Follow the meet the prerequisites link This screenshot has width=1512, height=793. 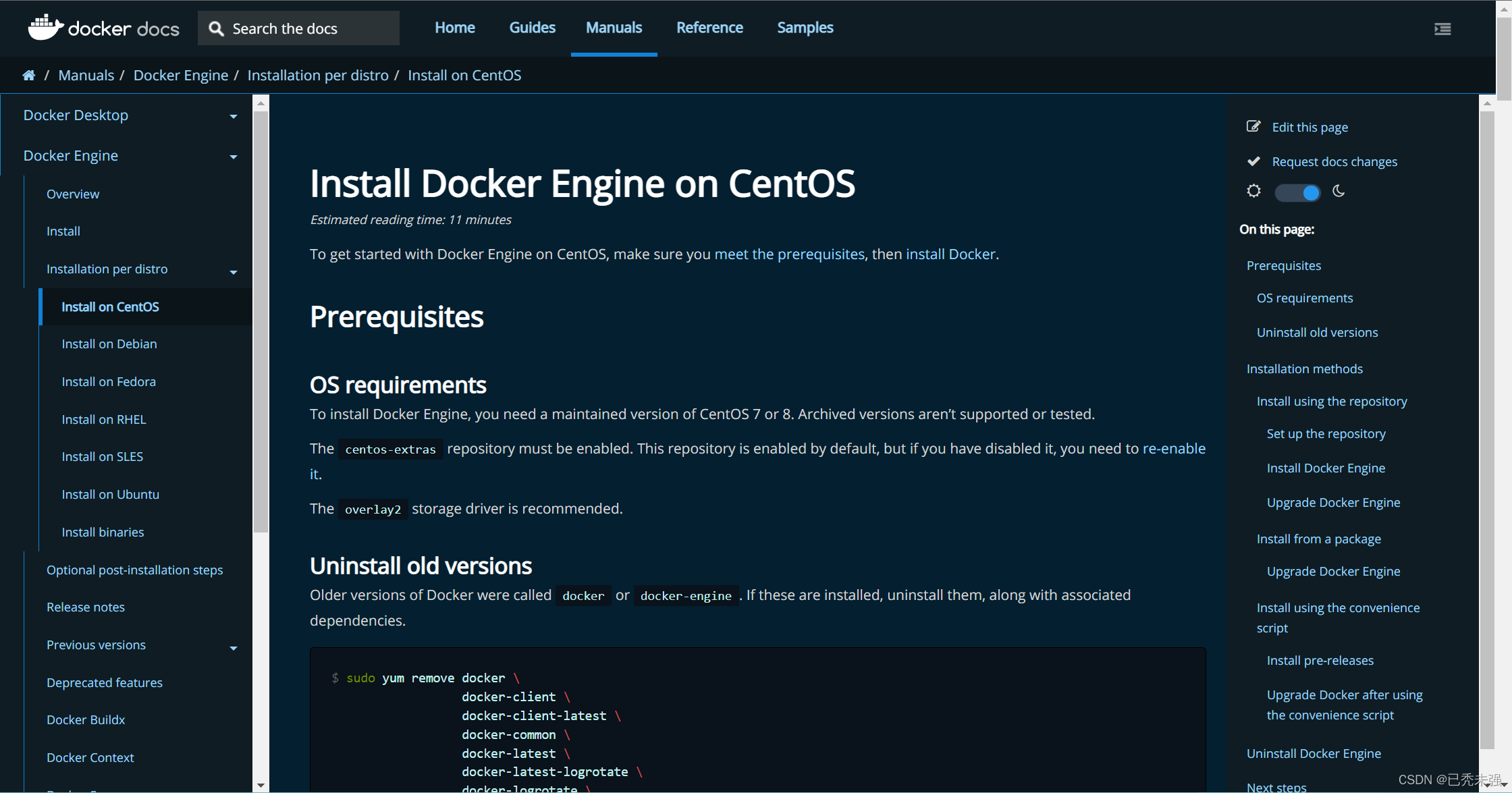click(789, 254)
